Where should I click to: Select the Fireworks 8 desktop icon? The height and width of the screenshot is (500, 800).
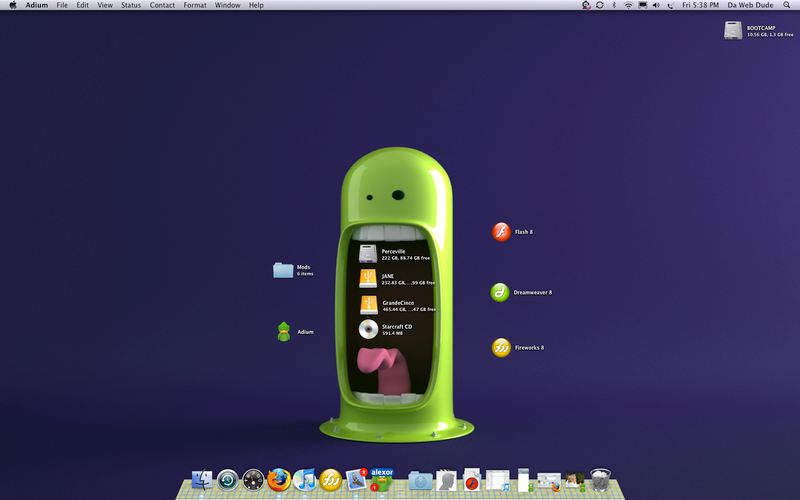[x=501, y=347]
